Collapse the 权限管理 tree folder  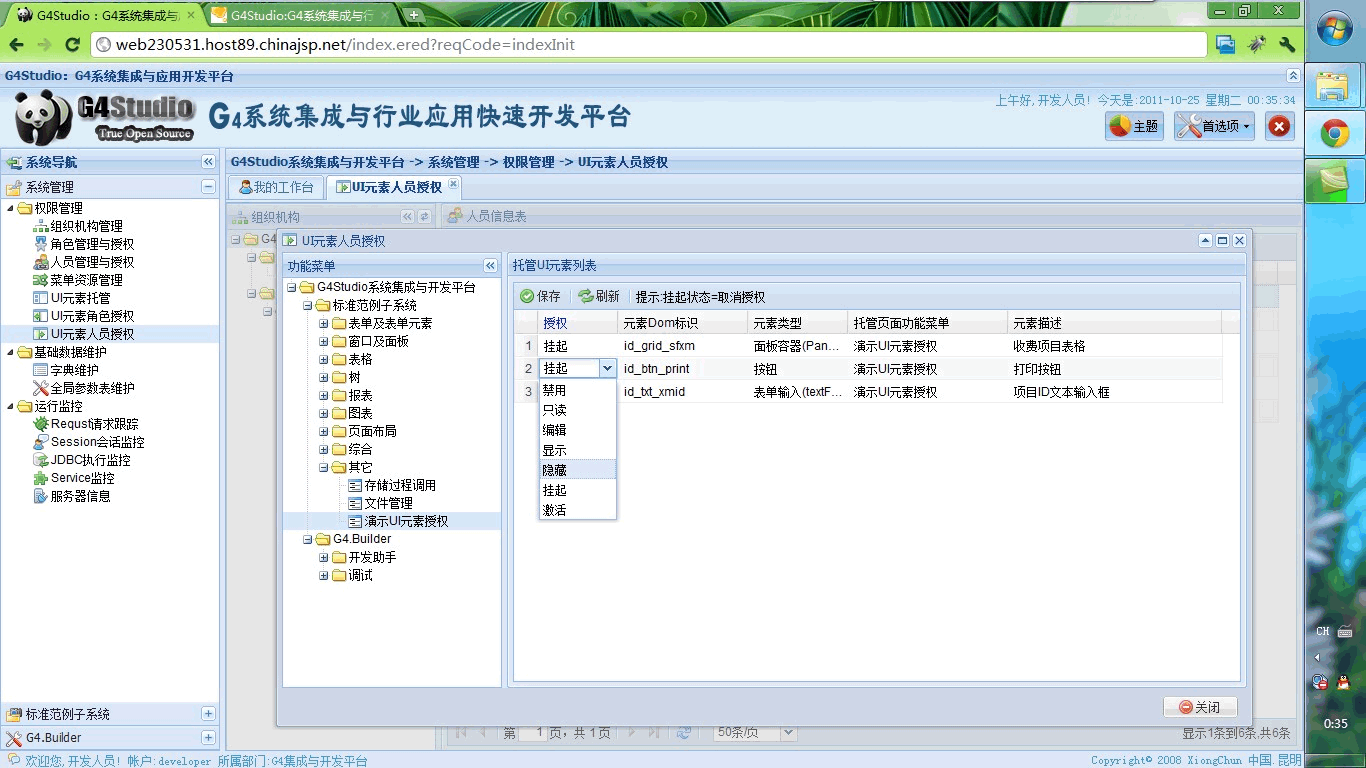click(x=10, y=208)
